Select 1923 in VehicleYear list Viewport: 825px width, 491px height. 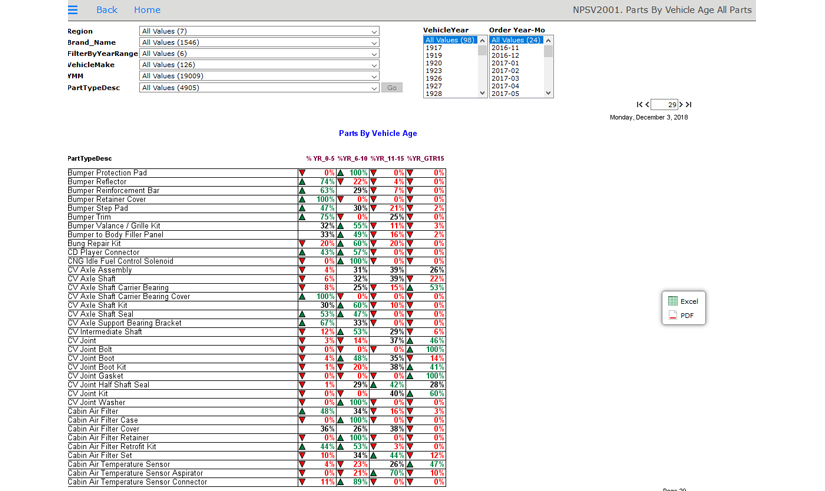450,71
